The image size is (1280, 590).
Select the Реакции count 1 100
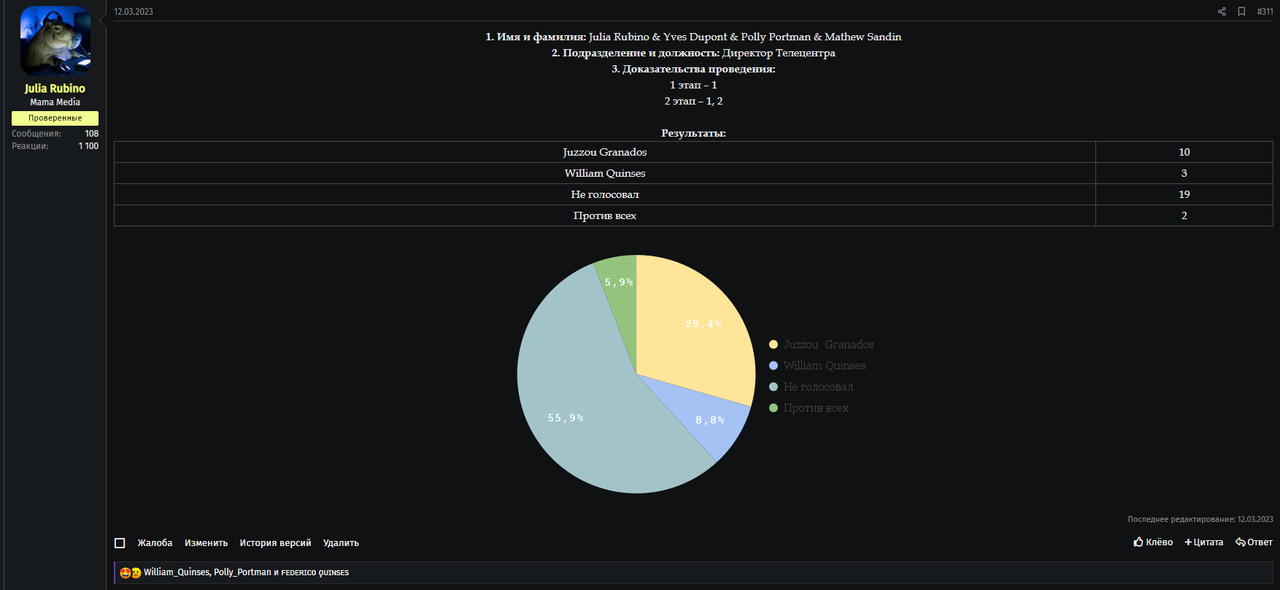point(88,146)
